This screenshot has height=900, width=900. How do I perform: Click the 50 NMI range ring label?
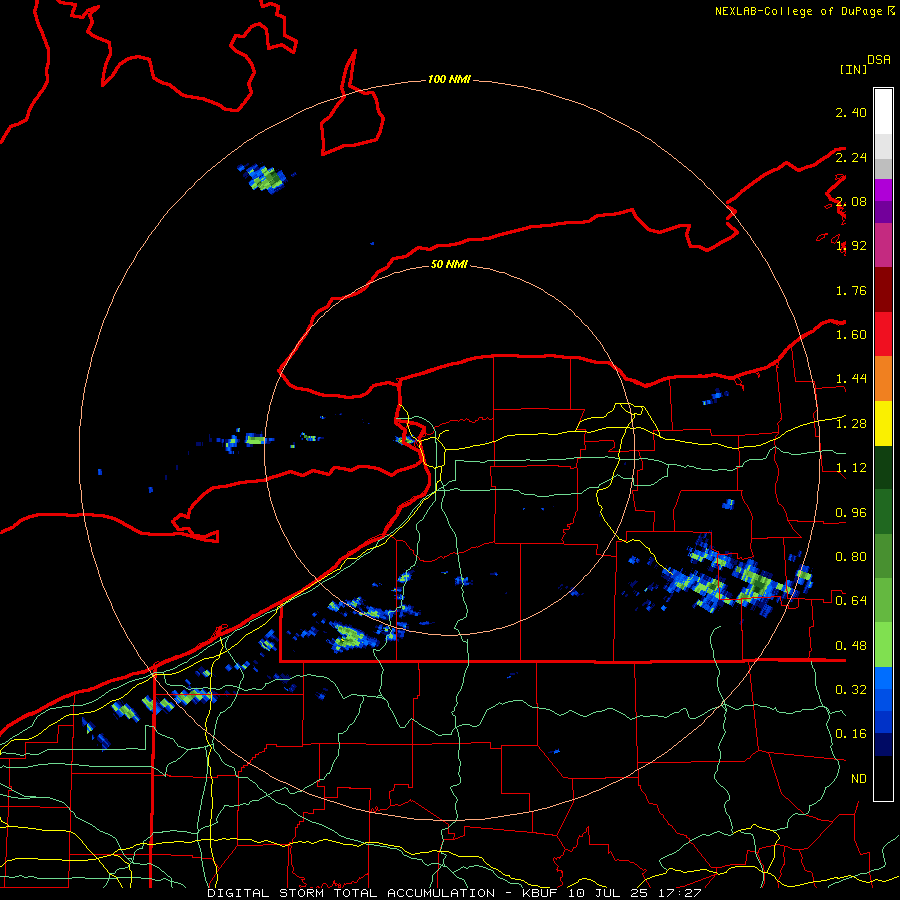pos(449,264)
